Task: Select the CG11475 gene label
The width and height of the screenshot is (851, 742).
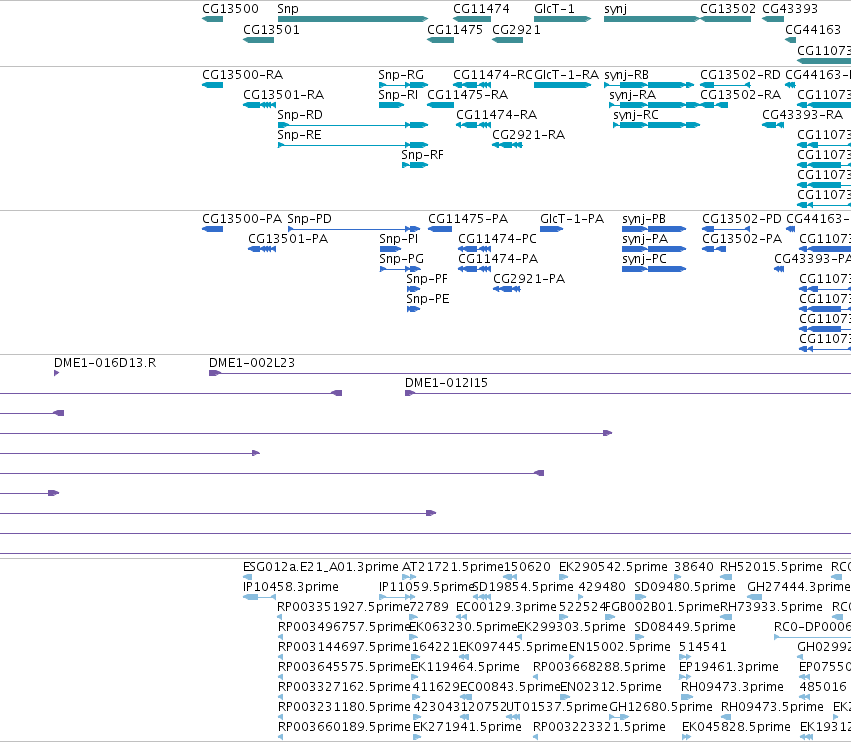Action: tap(455, 30)
